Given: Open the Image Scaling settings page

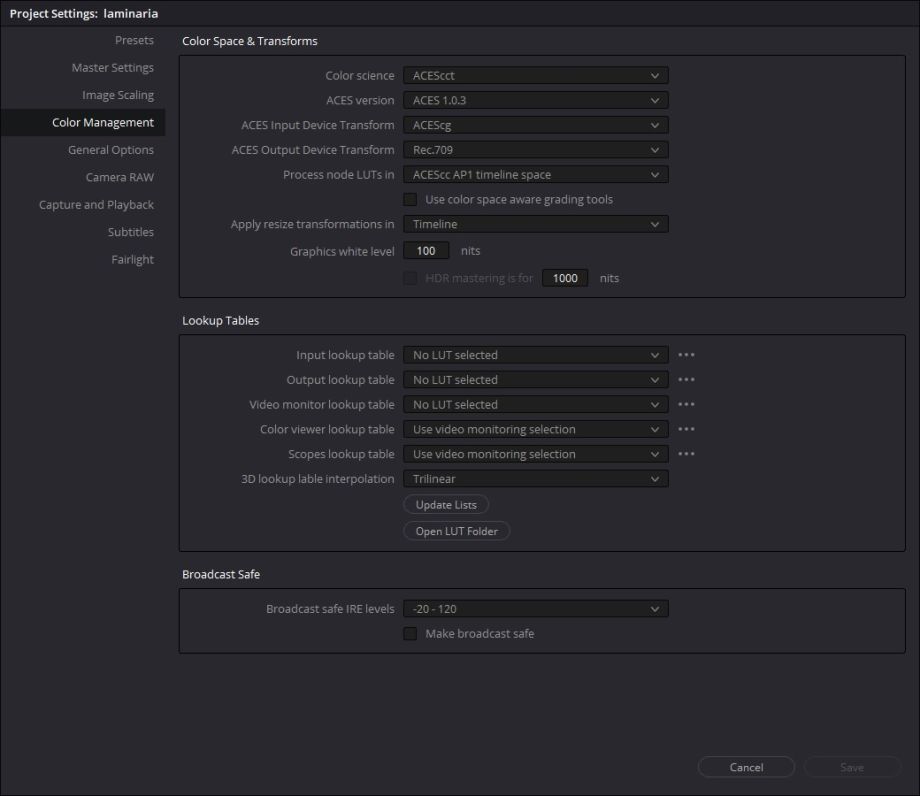Looking at the screenshot, I should [117, 95].
